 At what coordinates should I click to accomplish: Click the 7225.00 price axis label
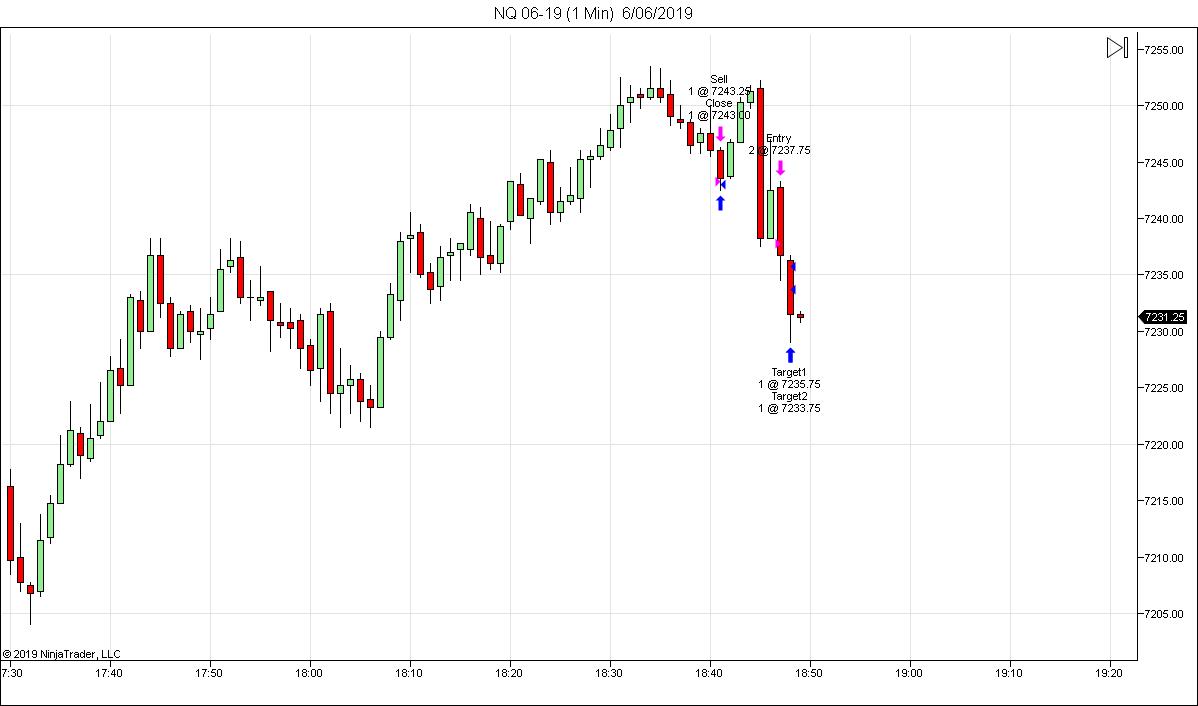(x=1163, y=388)
